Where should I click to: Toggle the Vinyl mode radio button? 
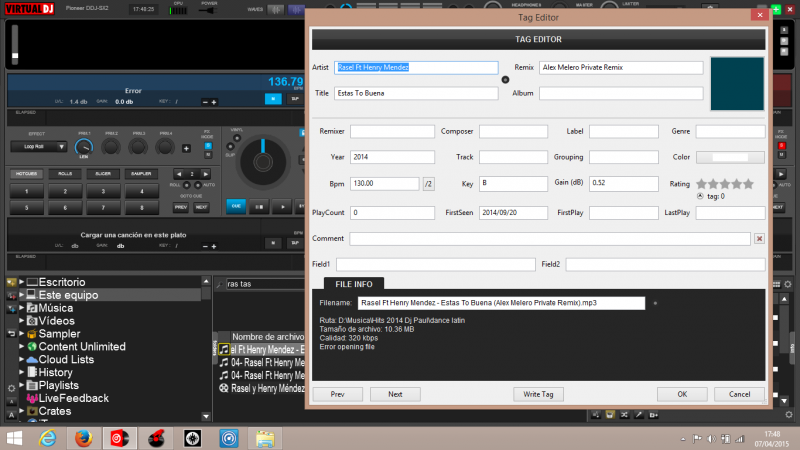pyautogui.click(x=237, y=138)
